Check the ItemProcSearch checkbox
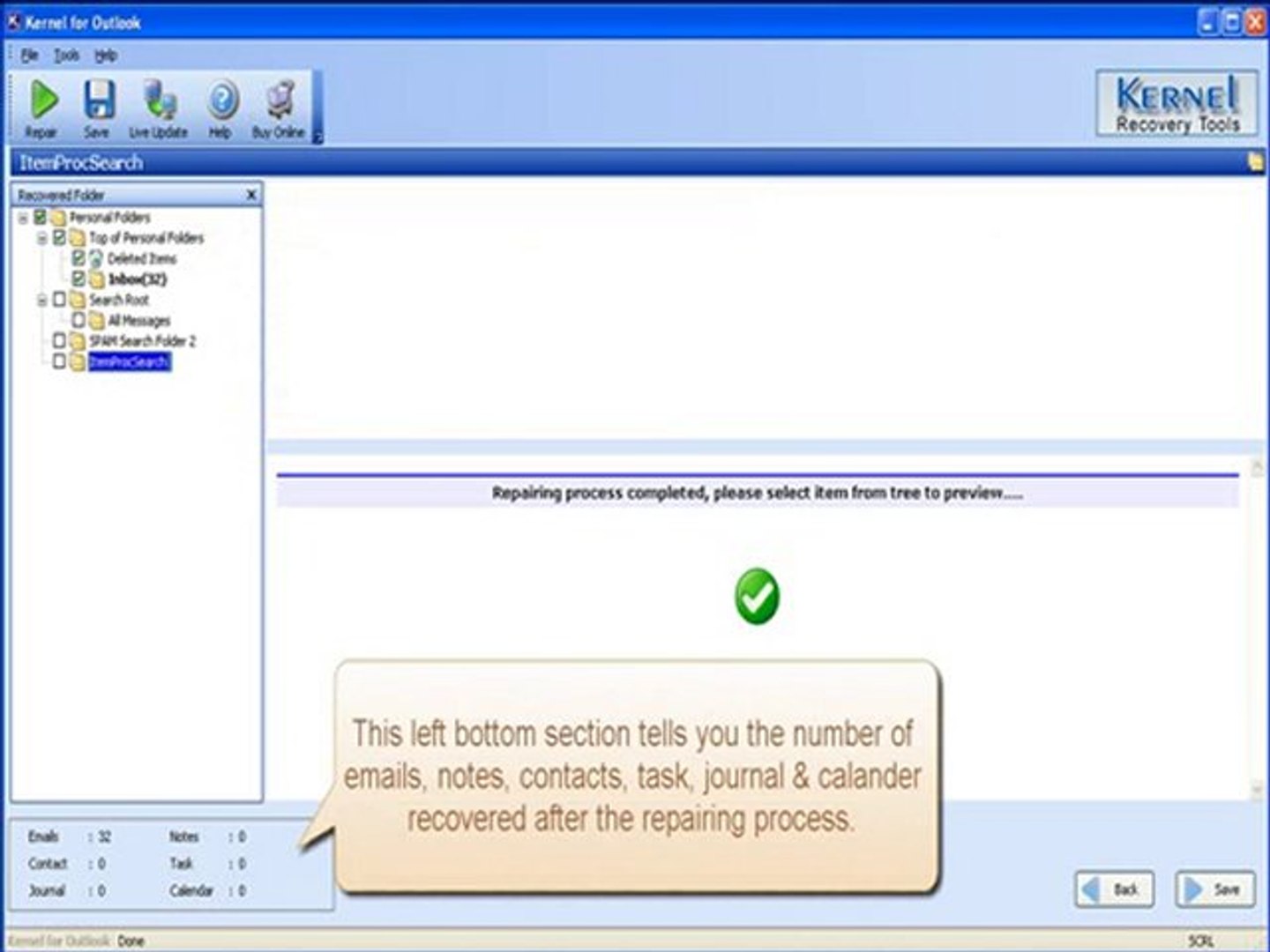 59,361
